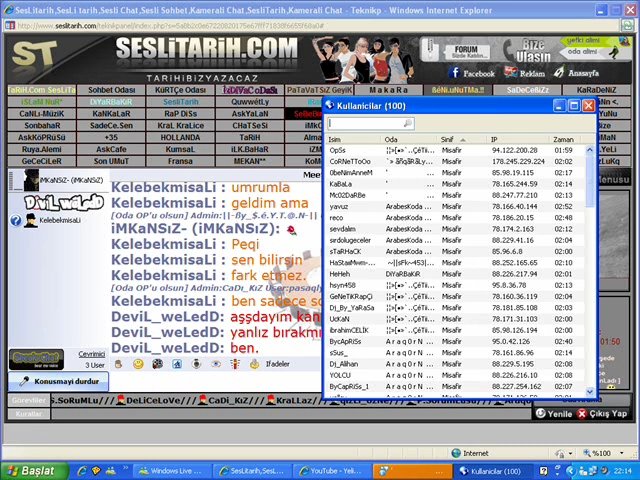Click the Kurallar label button
Screen dimensions: 640x480
point(29,414)
